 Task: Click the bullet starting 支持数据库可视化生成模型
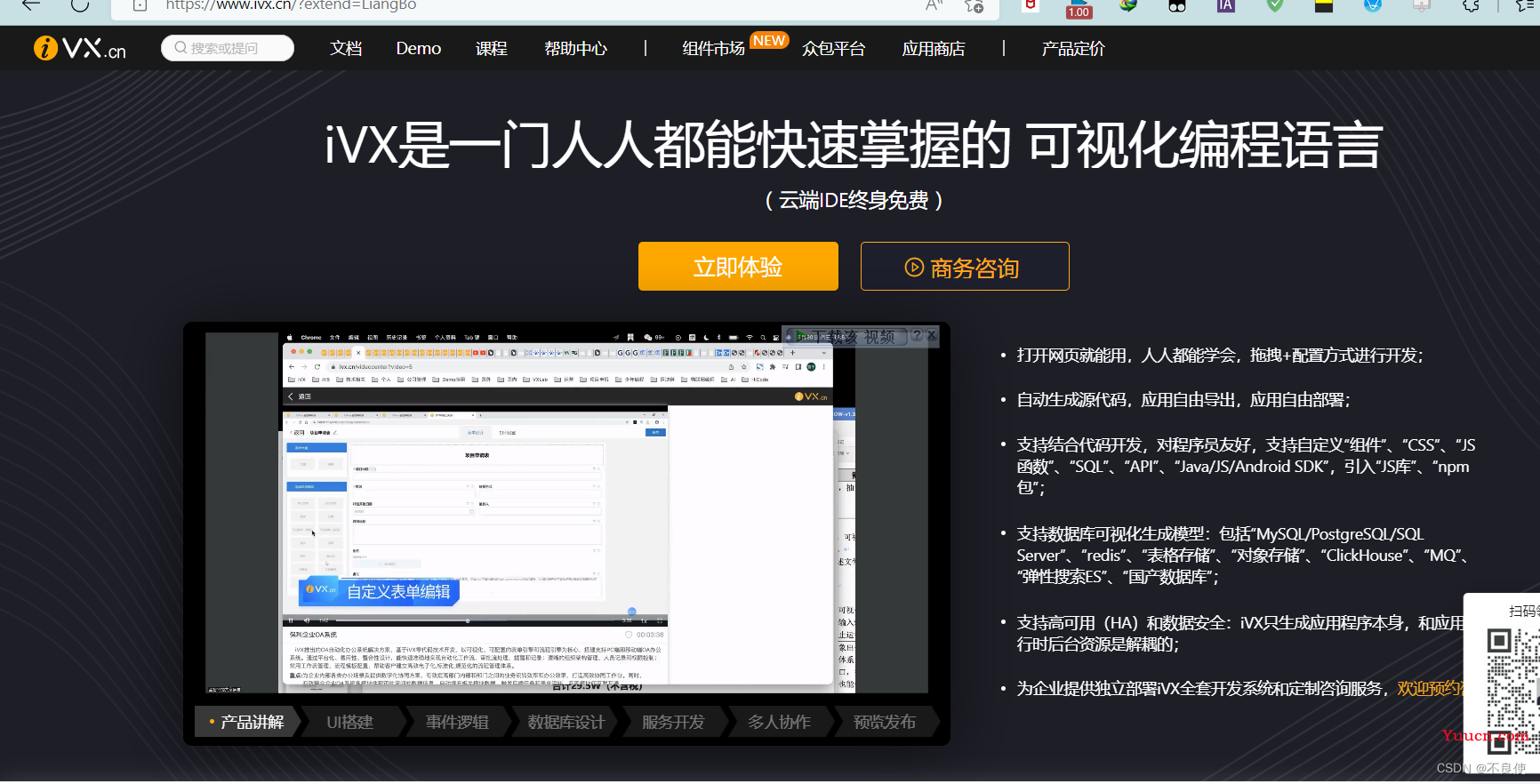[1243, 555]
